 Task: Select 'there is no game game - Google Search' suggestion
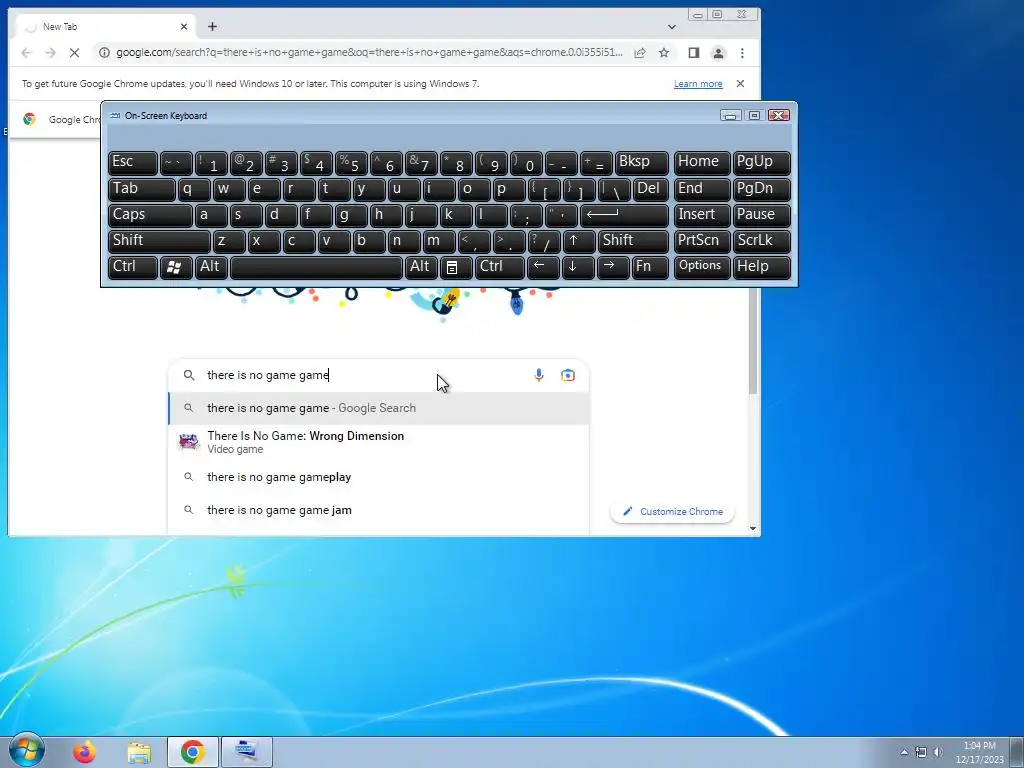tap(379, 408)
